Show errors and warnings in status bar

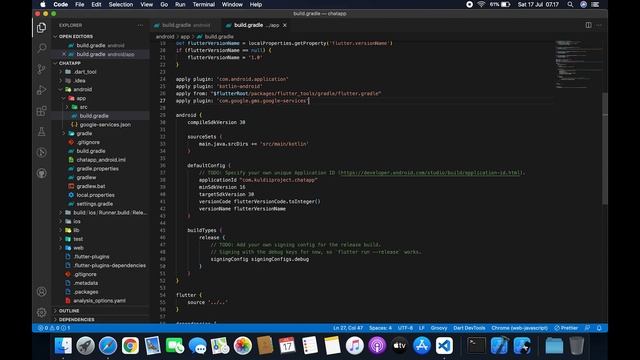(x=54, y=328)
